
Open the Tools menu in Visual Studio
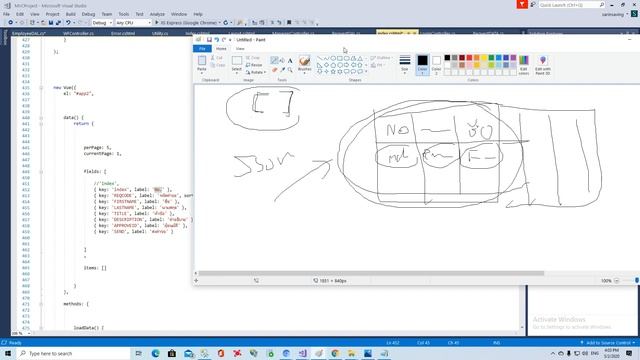click(x=123, y=14)
